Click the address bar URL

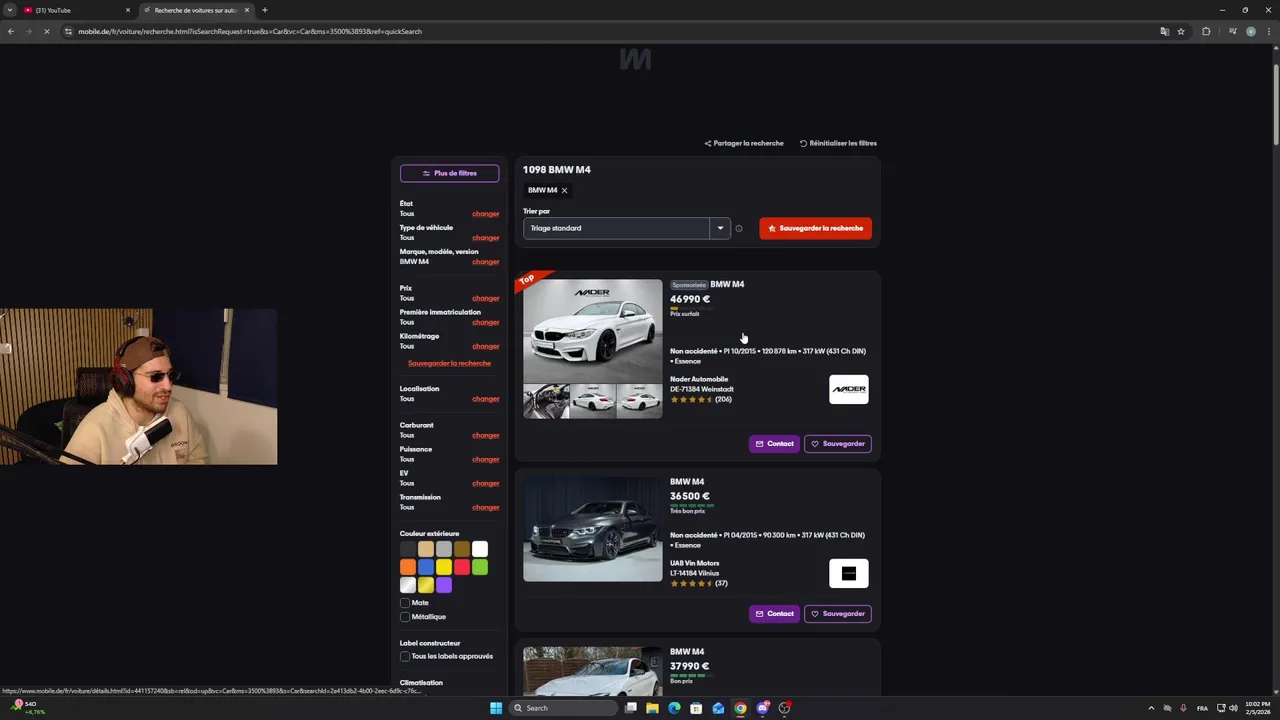250,31
